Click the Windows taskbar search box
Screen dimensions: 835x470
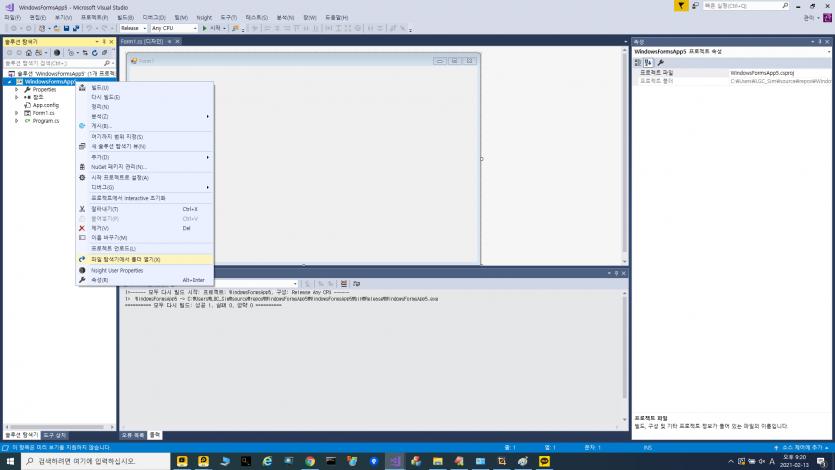pos(96,461)
